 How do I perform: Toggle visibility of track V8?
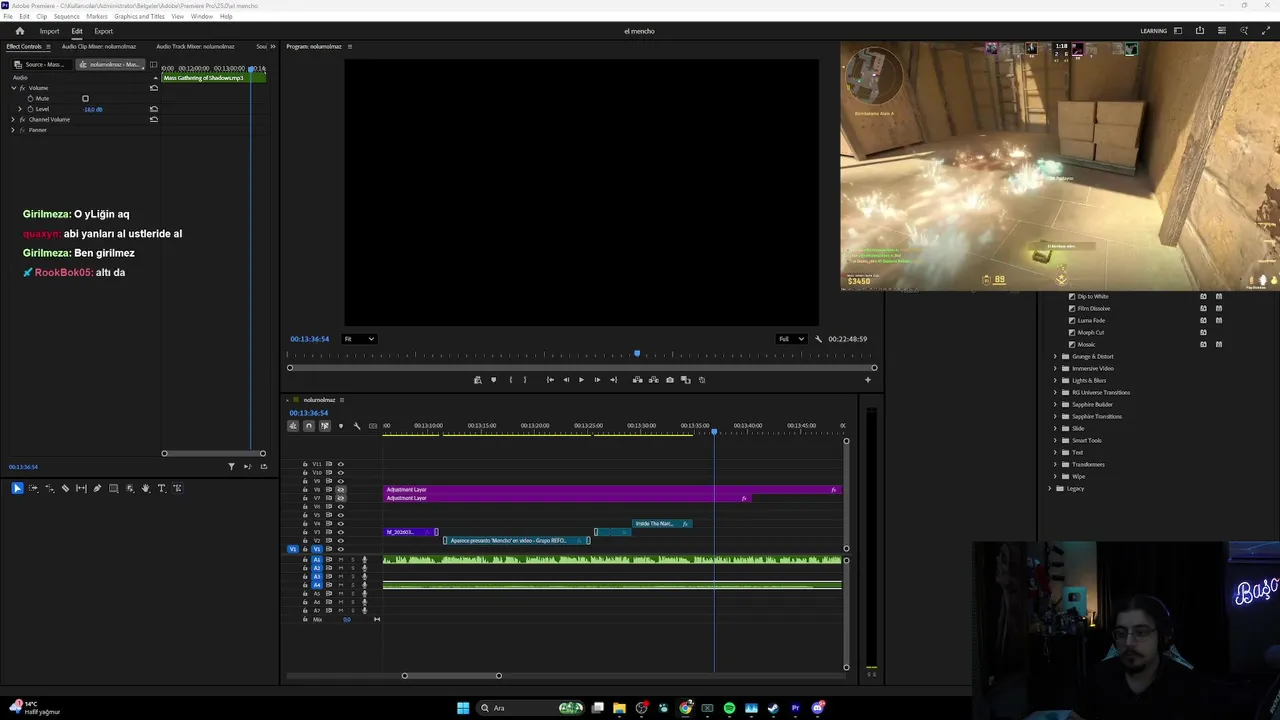tap(340, 489)
